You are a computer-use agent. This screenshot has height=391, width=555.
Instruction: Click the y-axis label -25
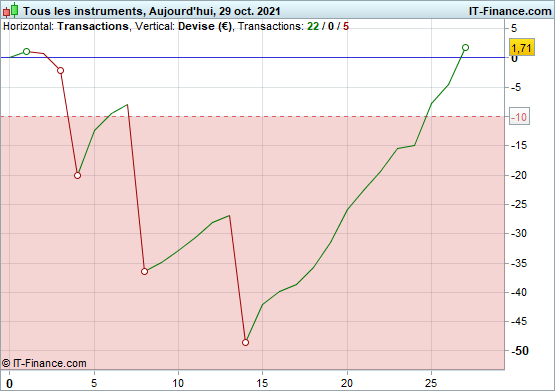(x=519, y=204)
